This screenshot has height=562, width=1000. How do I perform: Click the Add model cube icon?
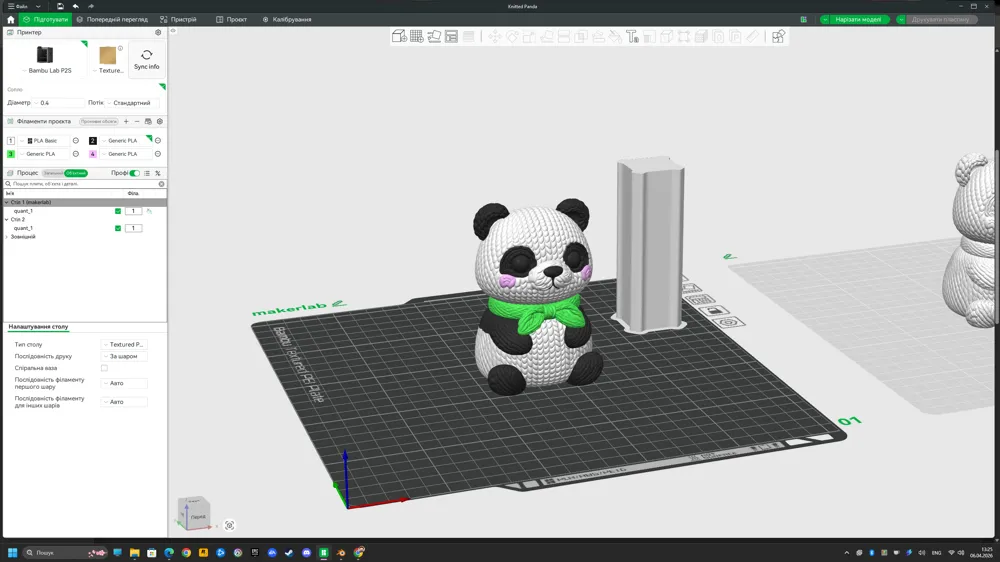coord(399,36)
